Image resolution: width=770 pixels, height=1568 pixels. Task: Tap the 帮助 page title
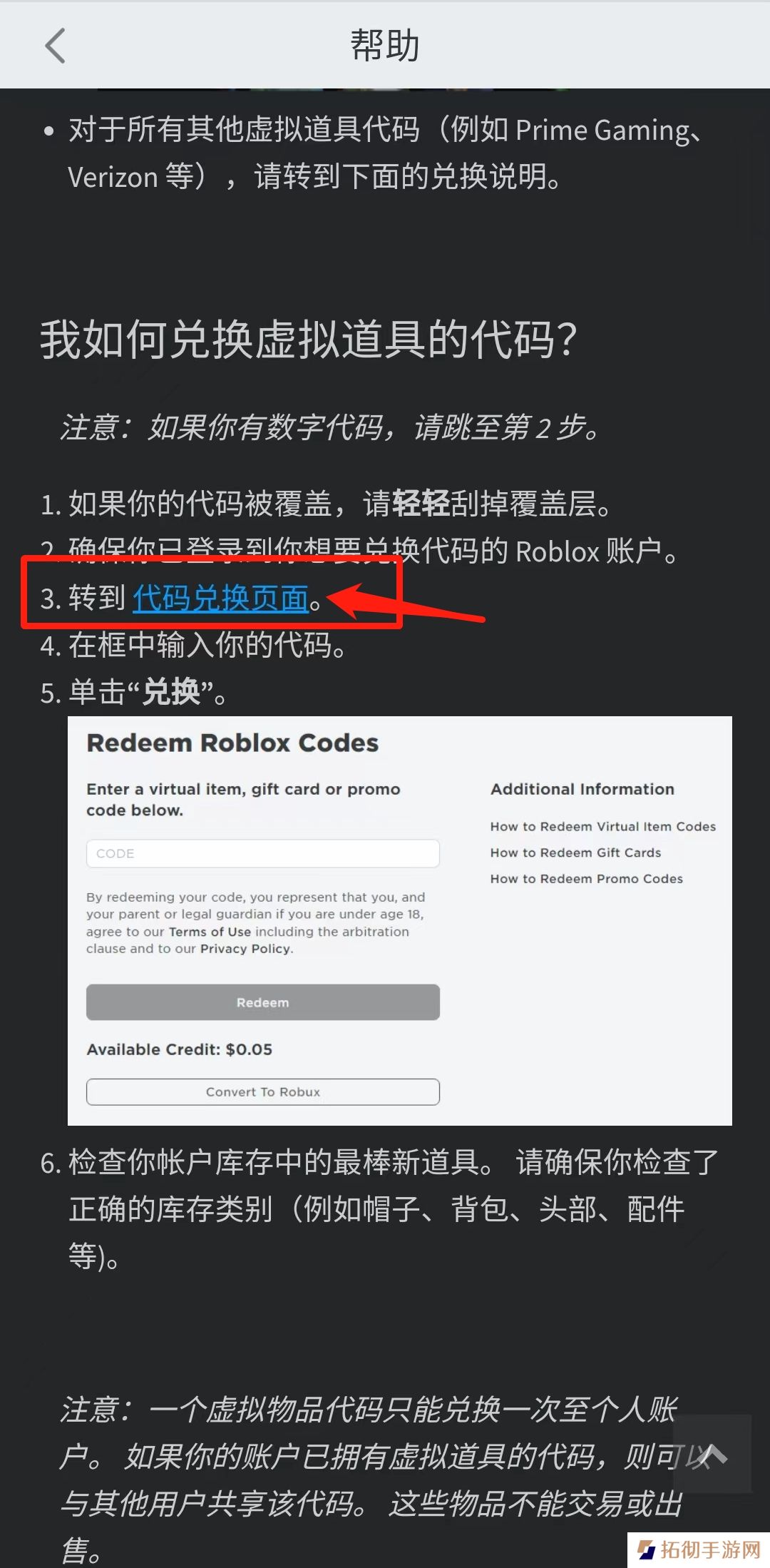pyautogui.click(x=385, y=46)
